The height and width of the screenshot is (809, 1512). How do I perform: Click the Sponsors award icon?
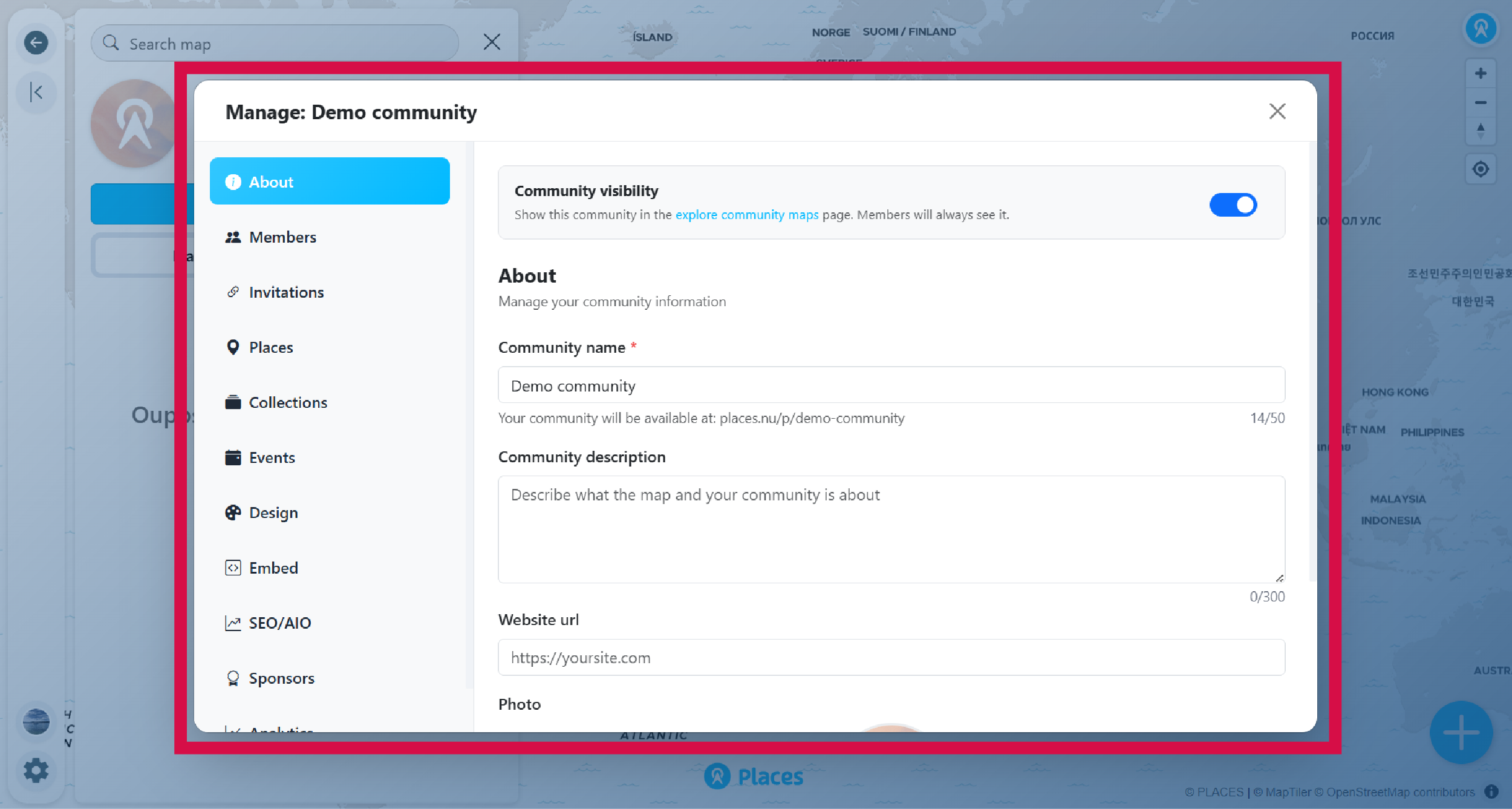click(x=233, y=678)
